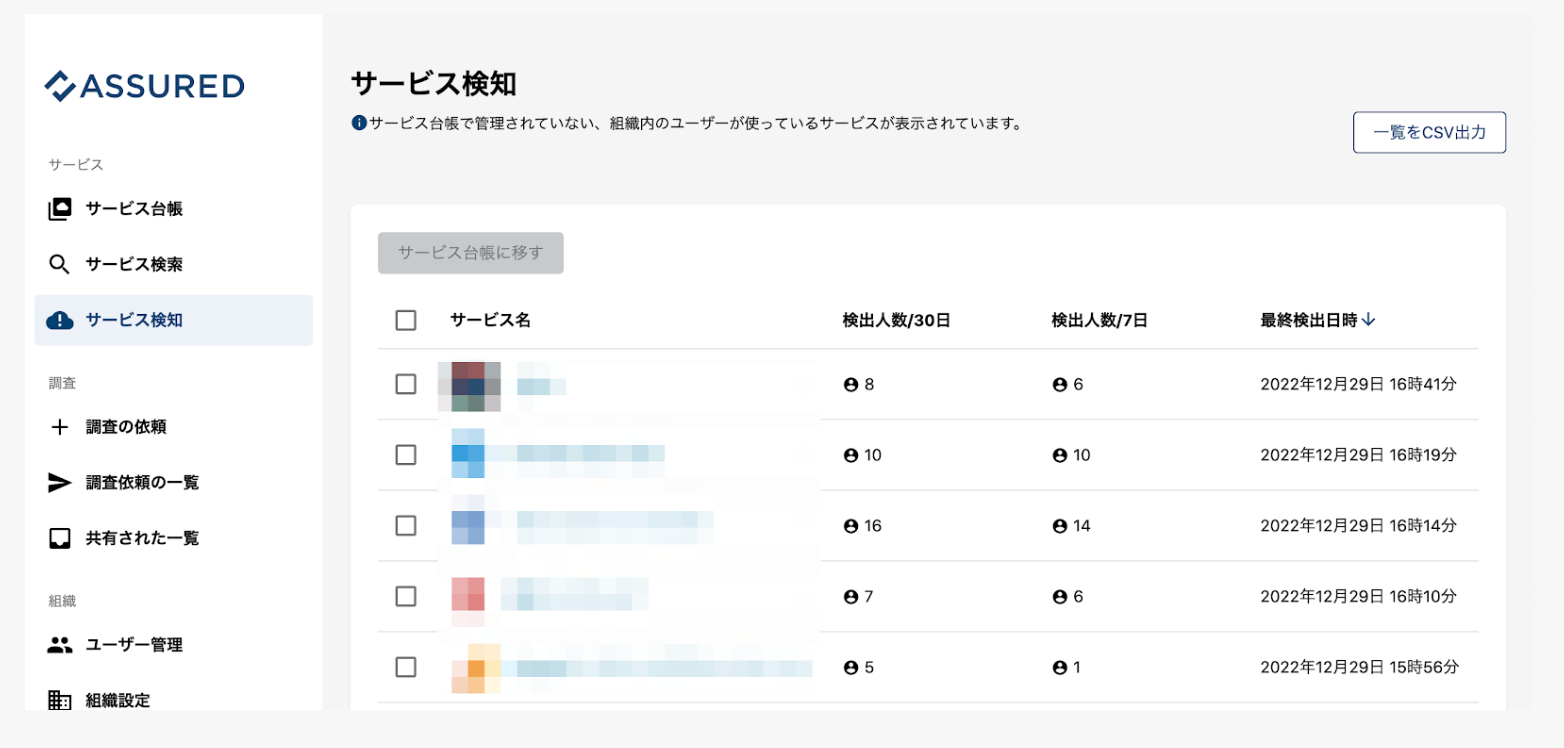The width and height of the screenshot is (1564, 748).
Task: Click the paper plane icon for 調査依頼の一覧
Action: click(60, 482)
